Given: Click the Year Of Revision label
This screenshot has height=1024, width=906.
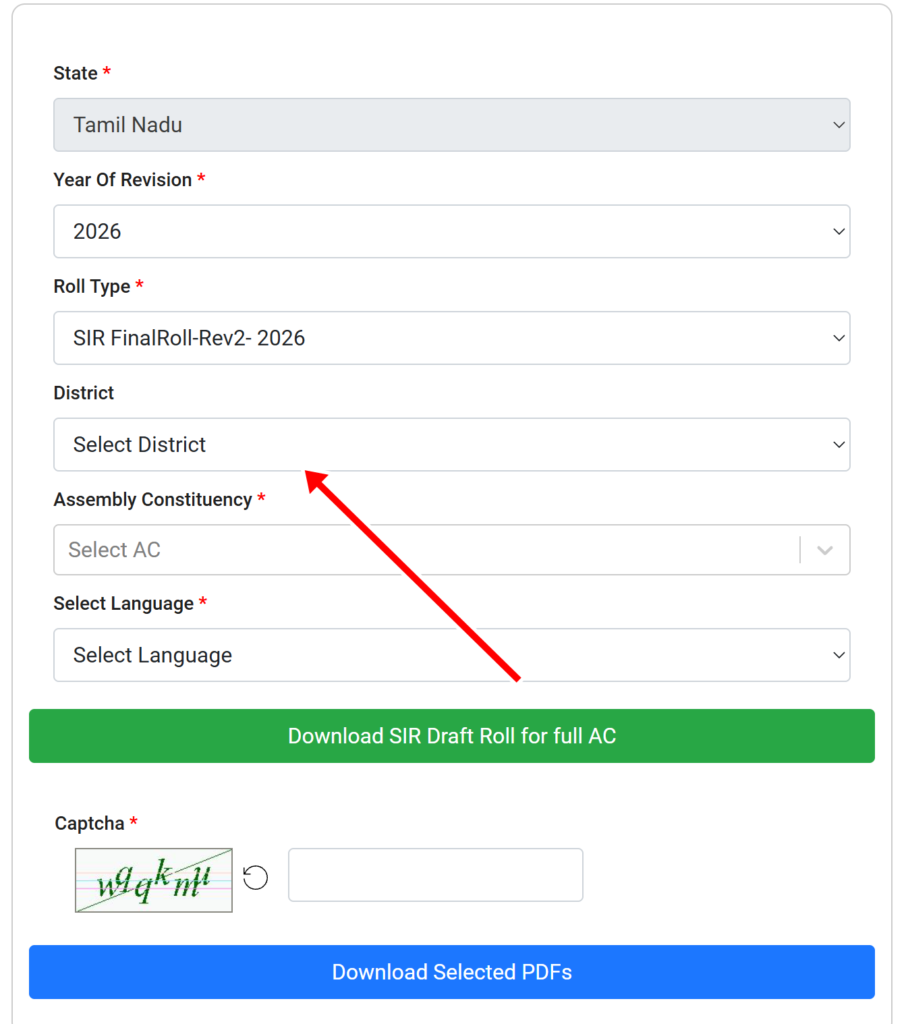Looking at the screenshot, I should pos(122,180).
